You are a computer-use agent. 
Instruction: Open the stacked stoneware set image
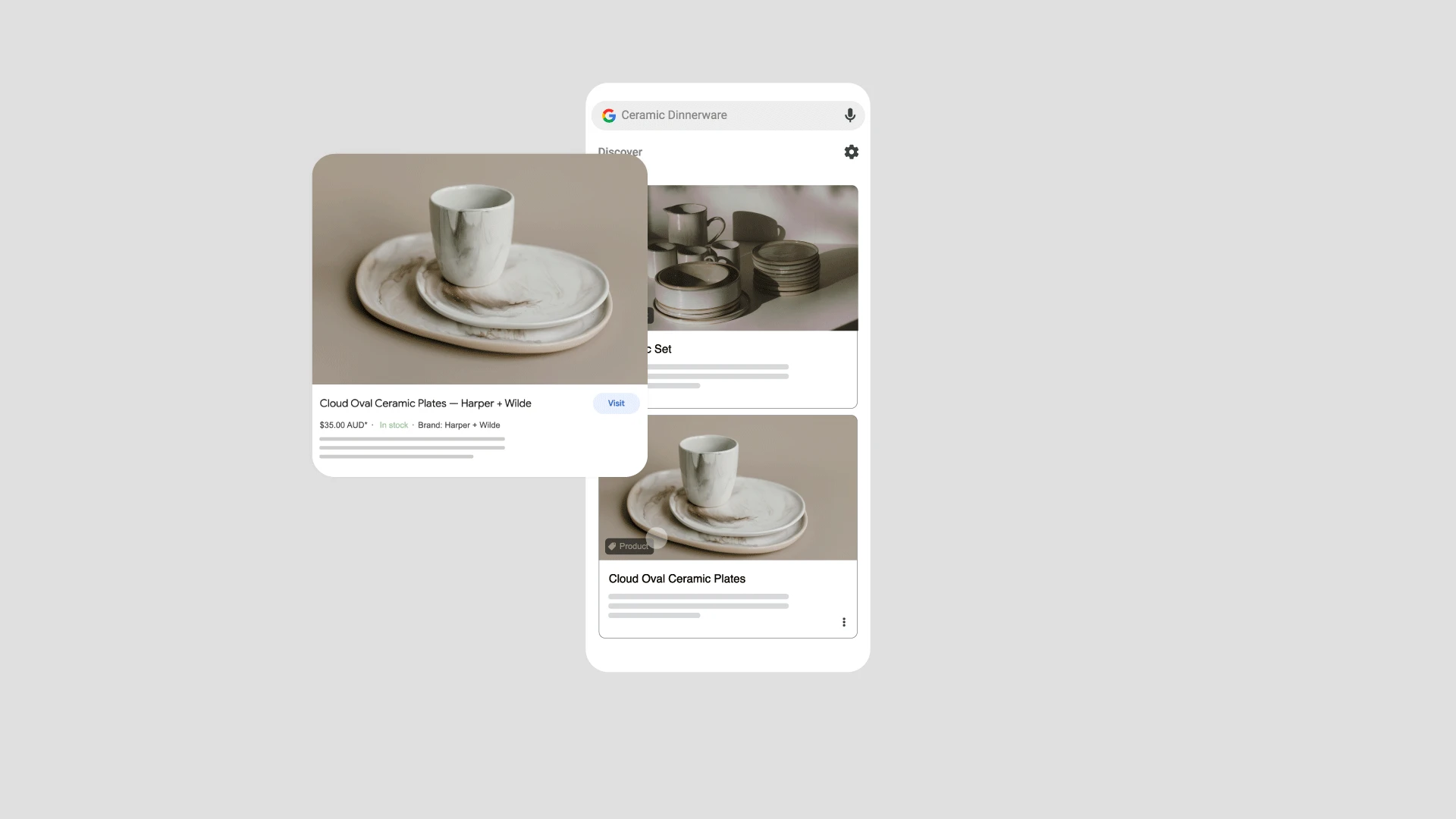(x=753, y=258)
